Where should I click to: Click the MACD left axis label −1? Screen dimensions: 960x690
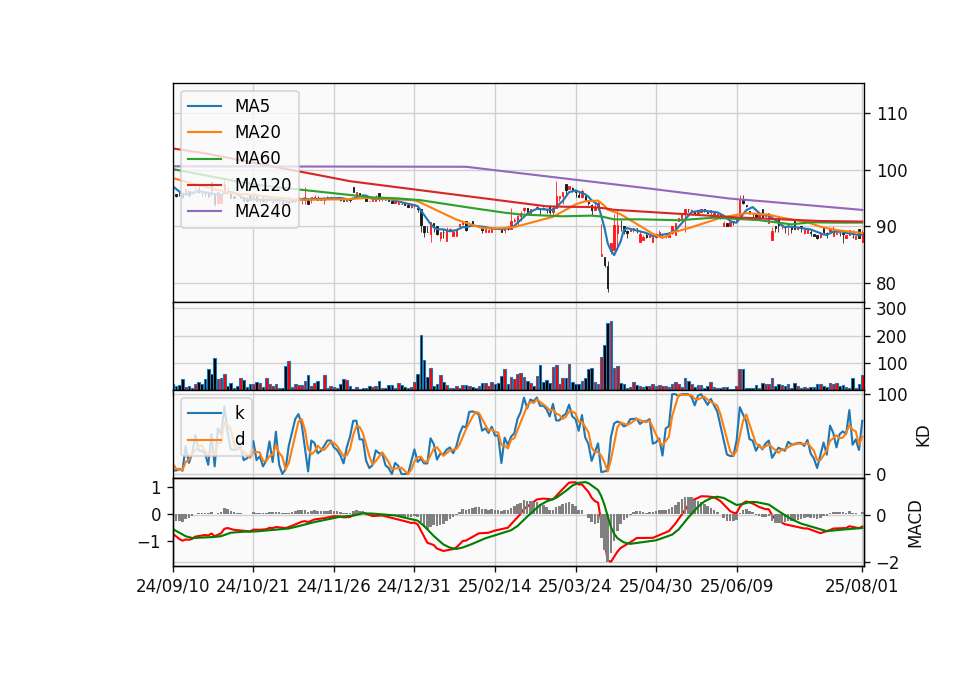pyautogui.click(x=150, y=542)
